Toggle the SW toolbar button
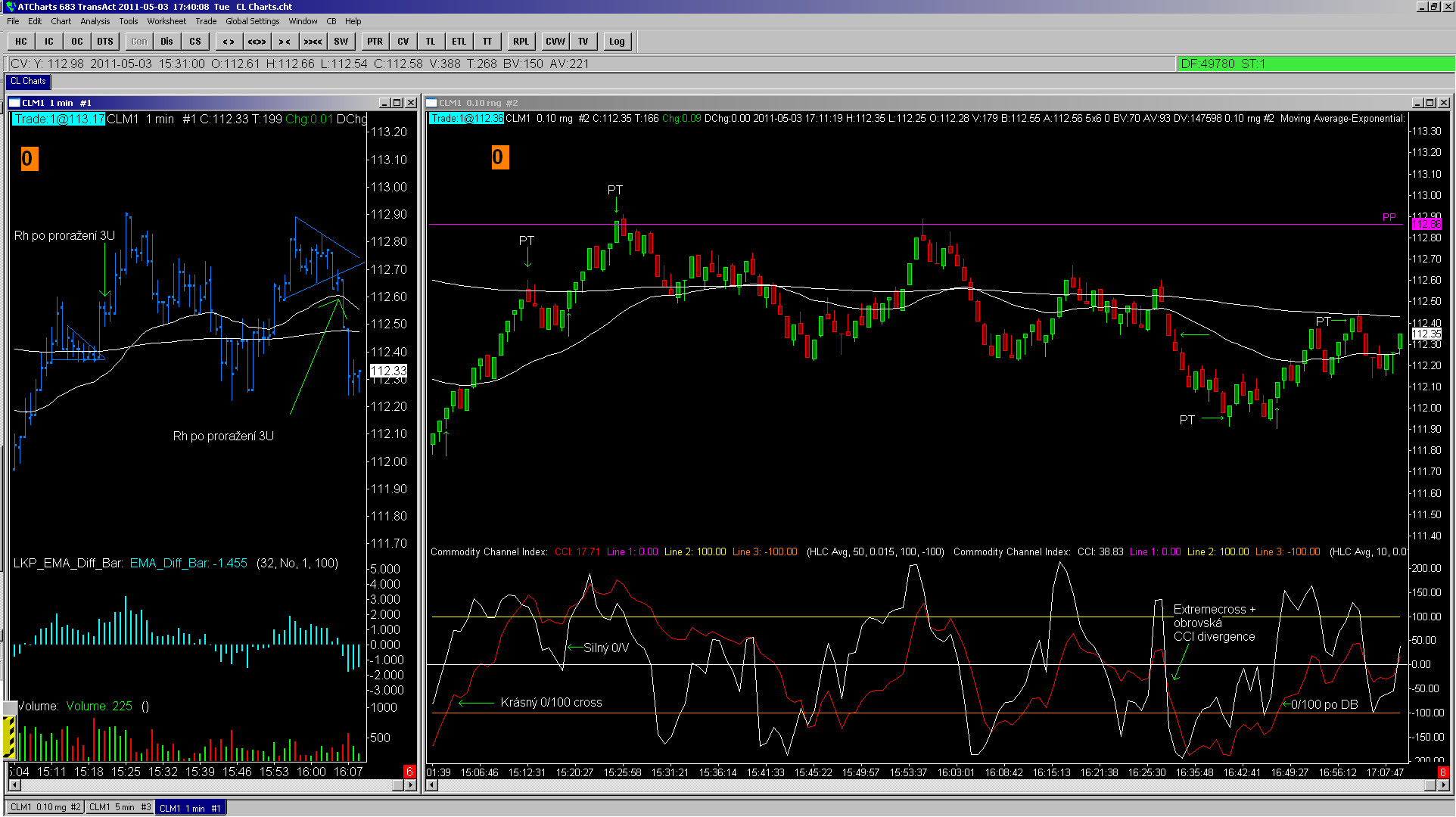Image resolution: width=1456 pixels, height=817 pixels. (341, 42)
